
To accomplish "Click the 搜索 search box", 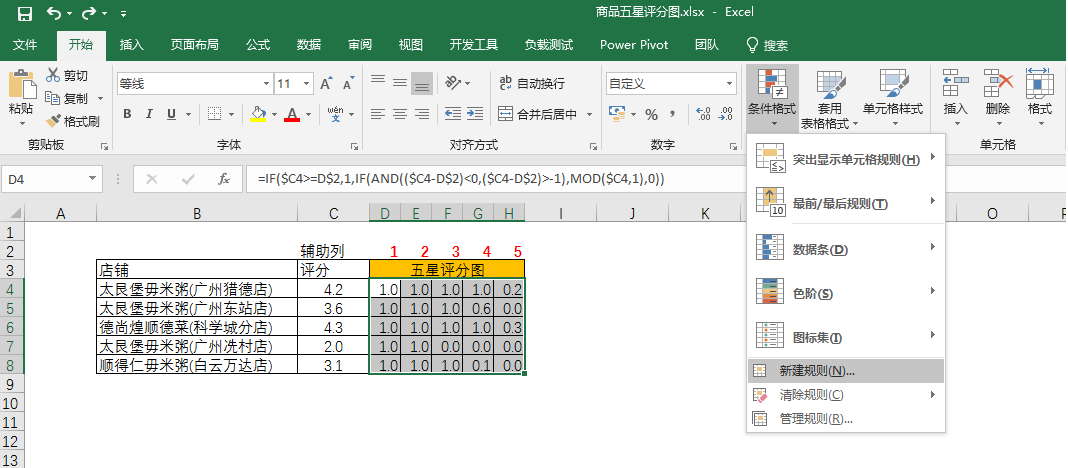I will (768, 45).
